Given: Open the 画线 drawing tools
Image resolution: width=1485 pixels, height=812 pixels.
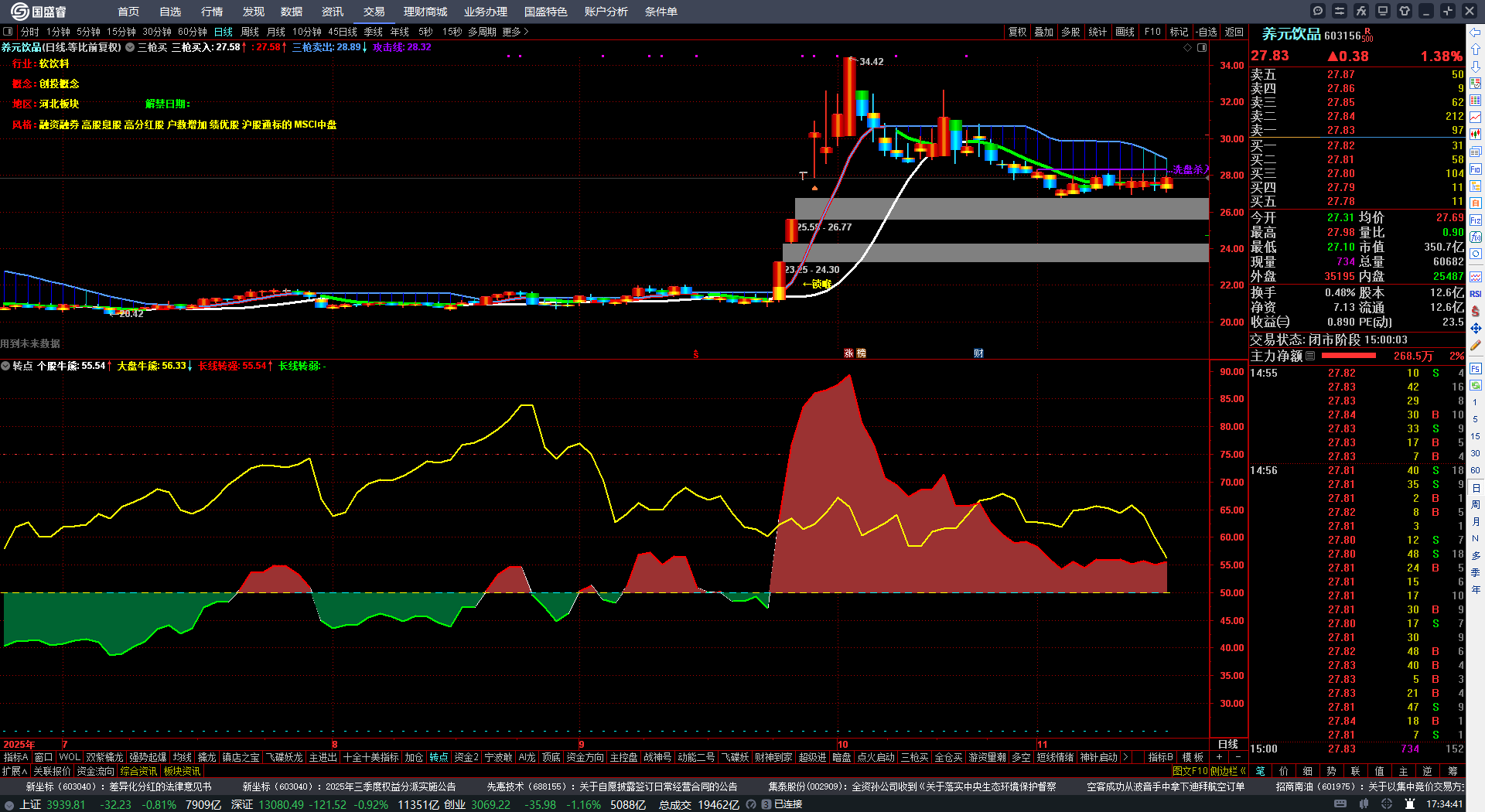Looking at the screenshot, I should pos(1125,32).
